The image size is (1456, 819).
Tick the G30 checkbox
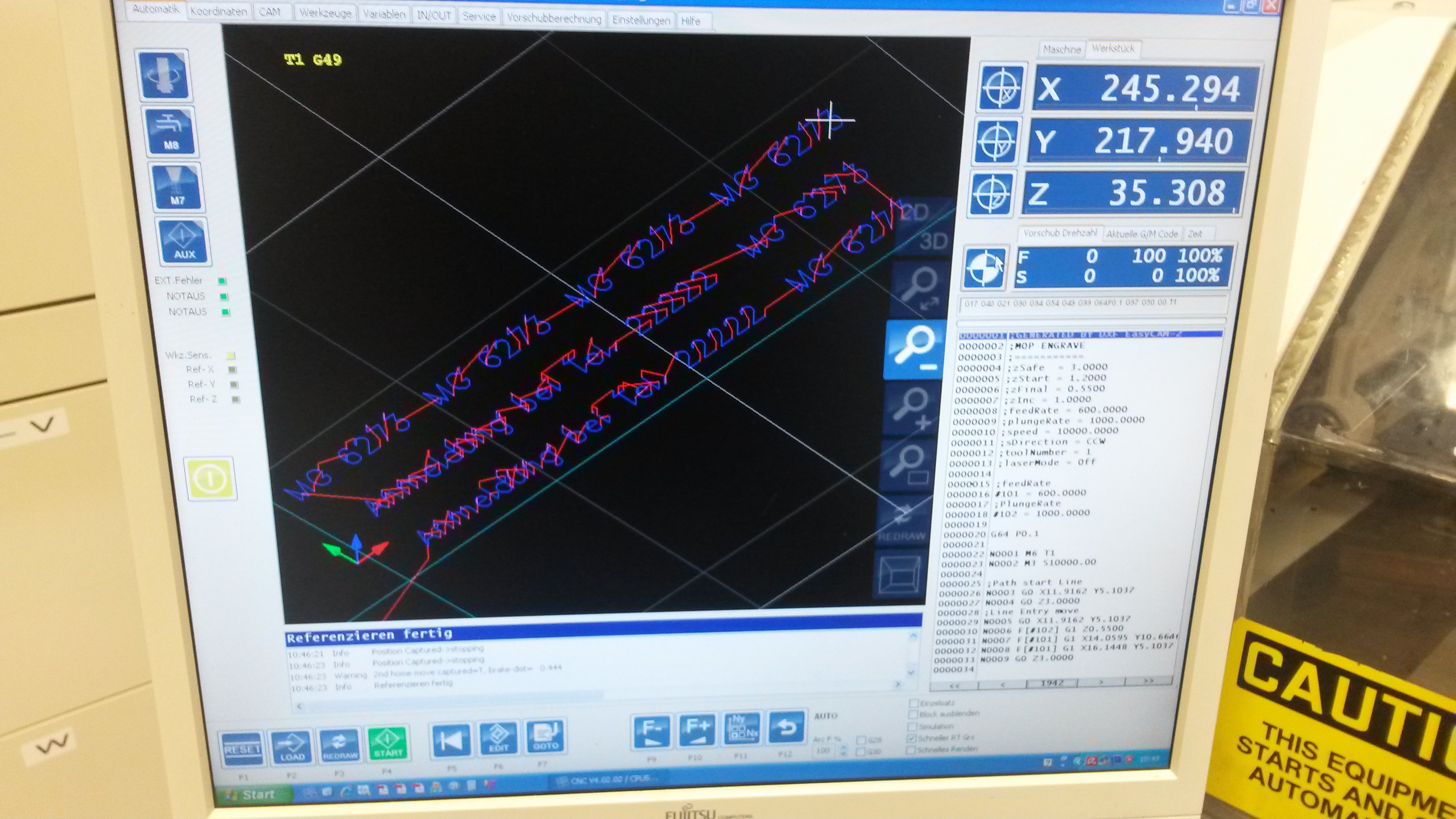(861, 752)
